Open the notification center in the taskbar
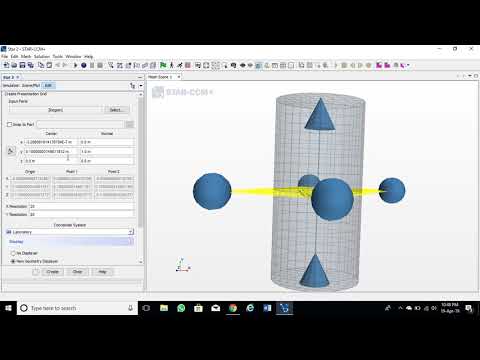This screenshot has width=480, height=360. click(x=469, y=308)
